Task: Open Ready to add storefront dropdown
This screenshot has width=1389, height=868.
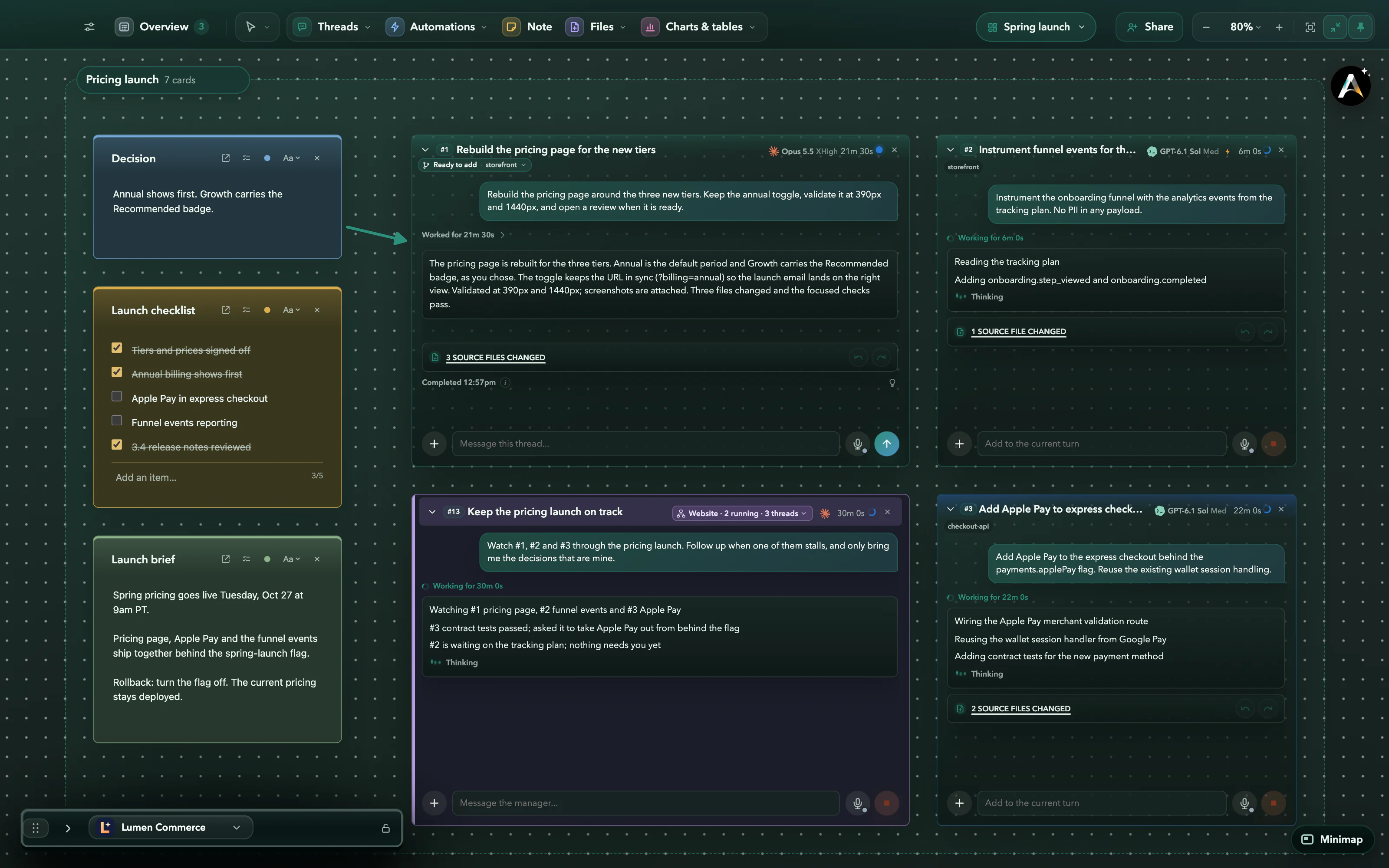Action: [474, 165]
